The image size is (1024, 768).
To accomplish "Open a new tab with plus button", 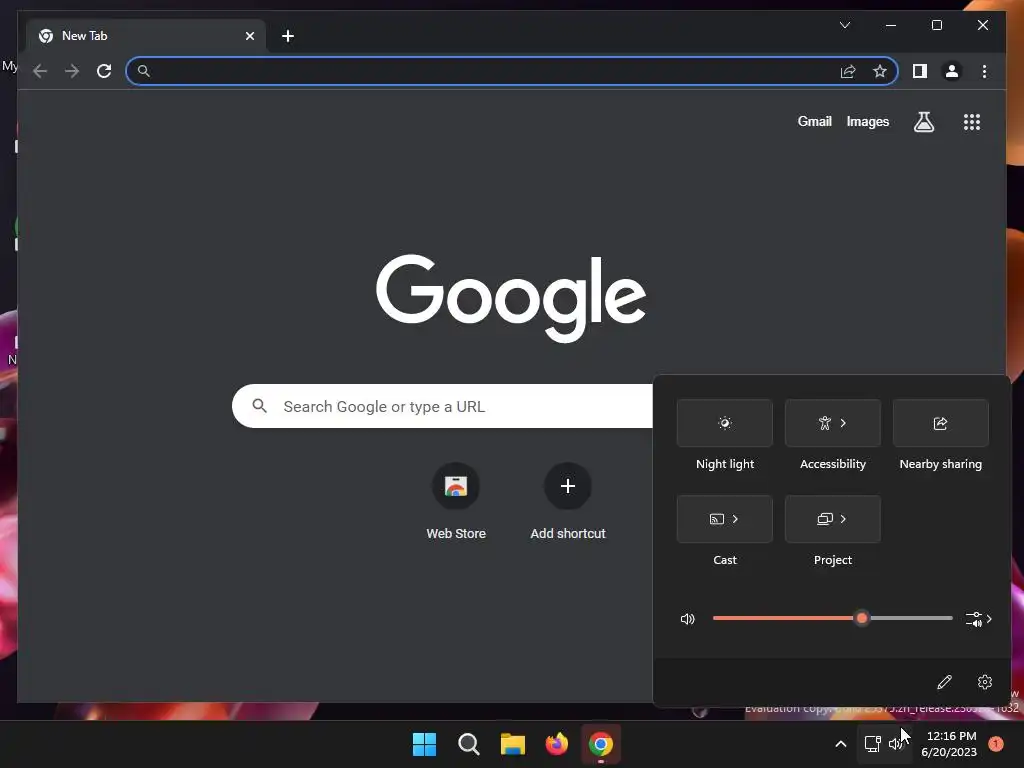I will point(287,36).
